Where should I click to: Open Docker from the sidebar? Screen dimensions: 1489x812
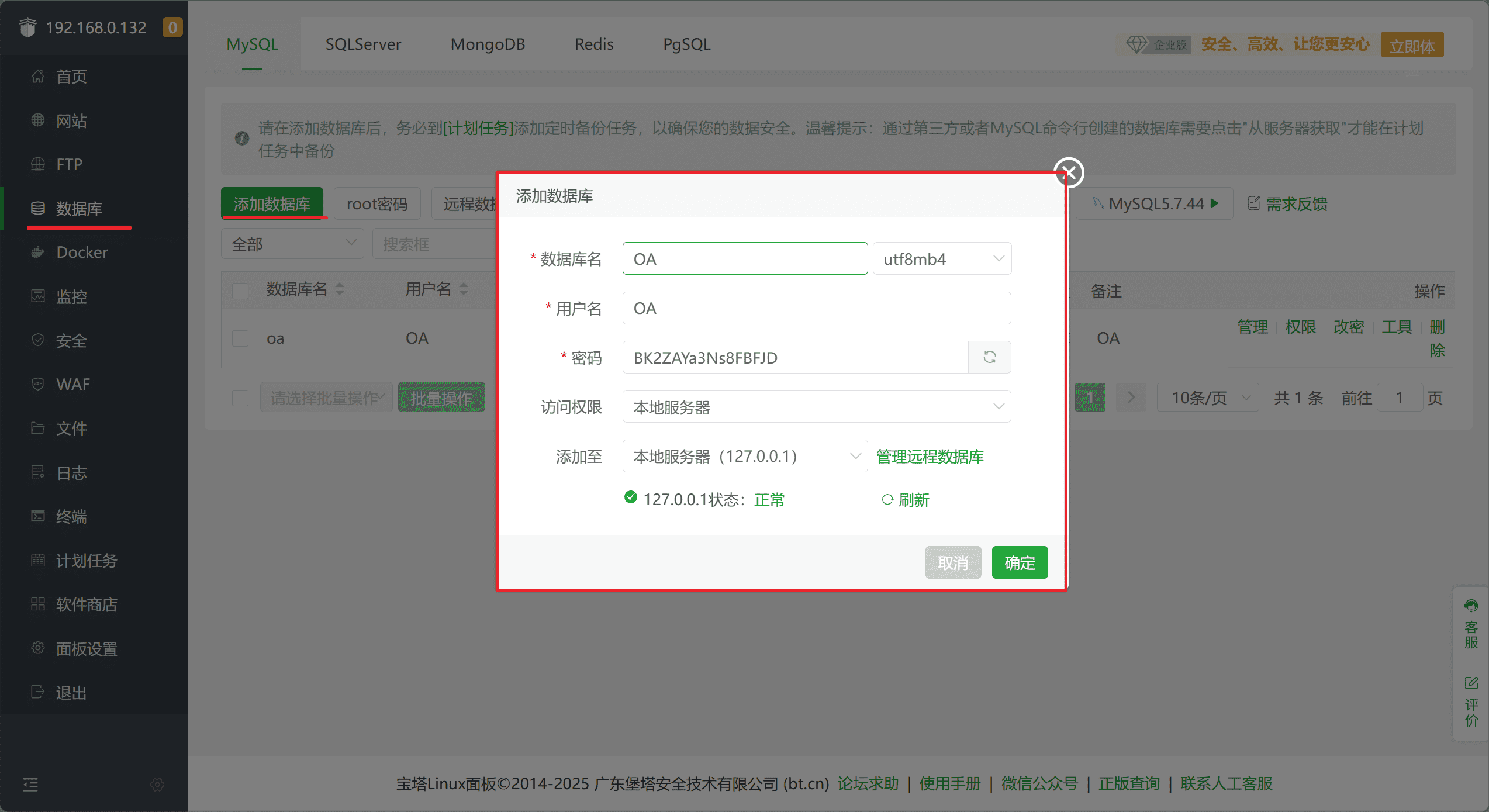(82, 253)
